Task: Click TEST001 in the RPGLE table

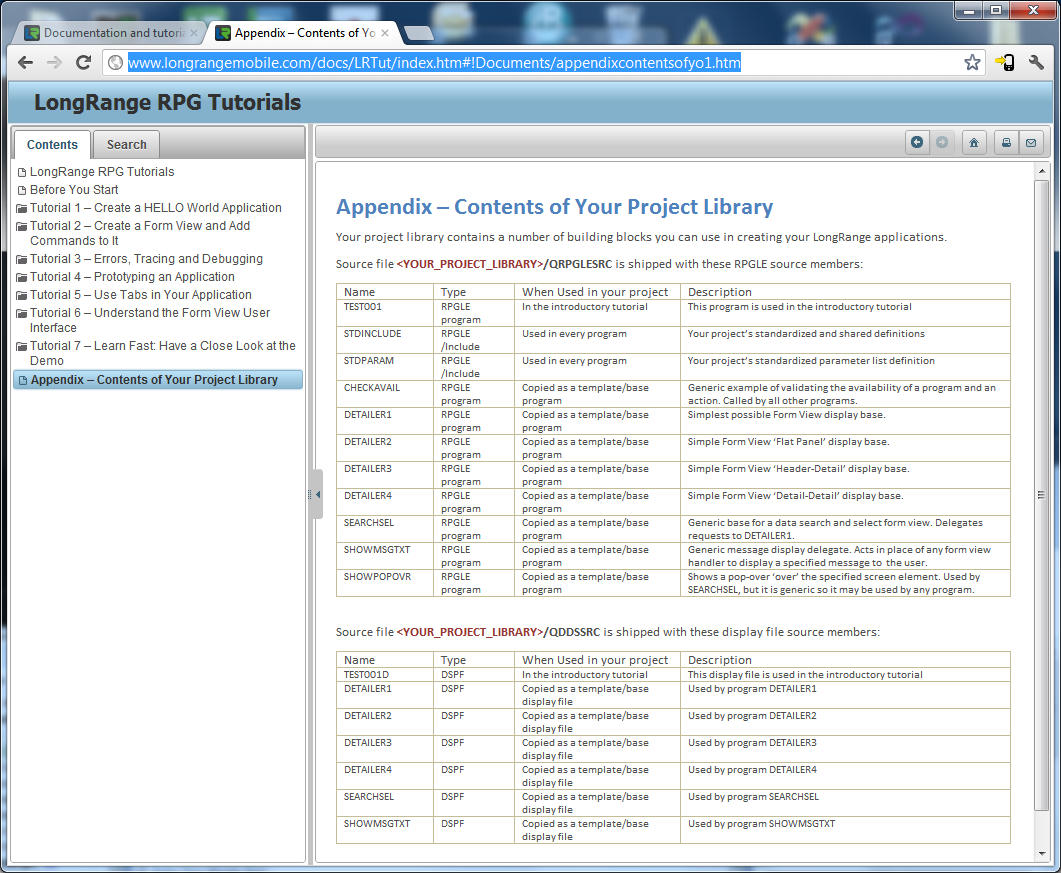Action: [363, 307]
